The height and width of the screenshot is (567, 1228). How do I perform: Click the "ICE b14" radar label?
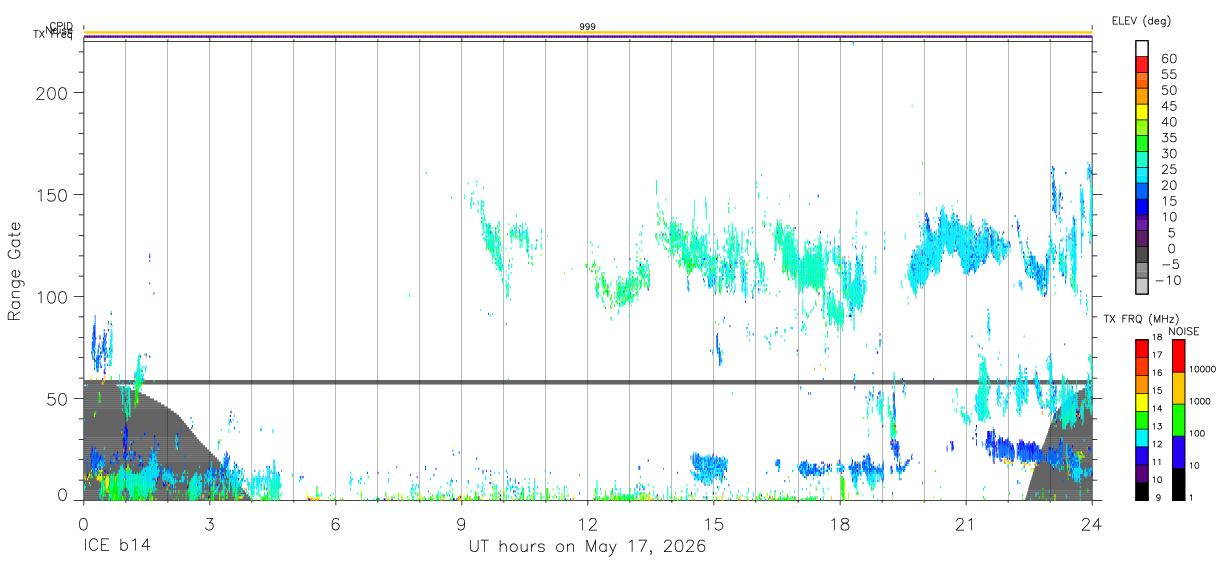116,547
